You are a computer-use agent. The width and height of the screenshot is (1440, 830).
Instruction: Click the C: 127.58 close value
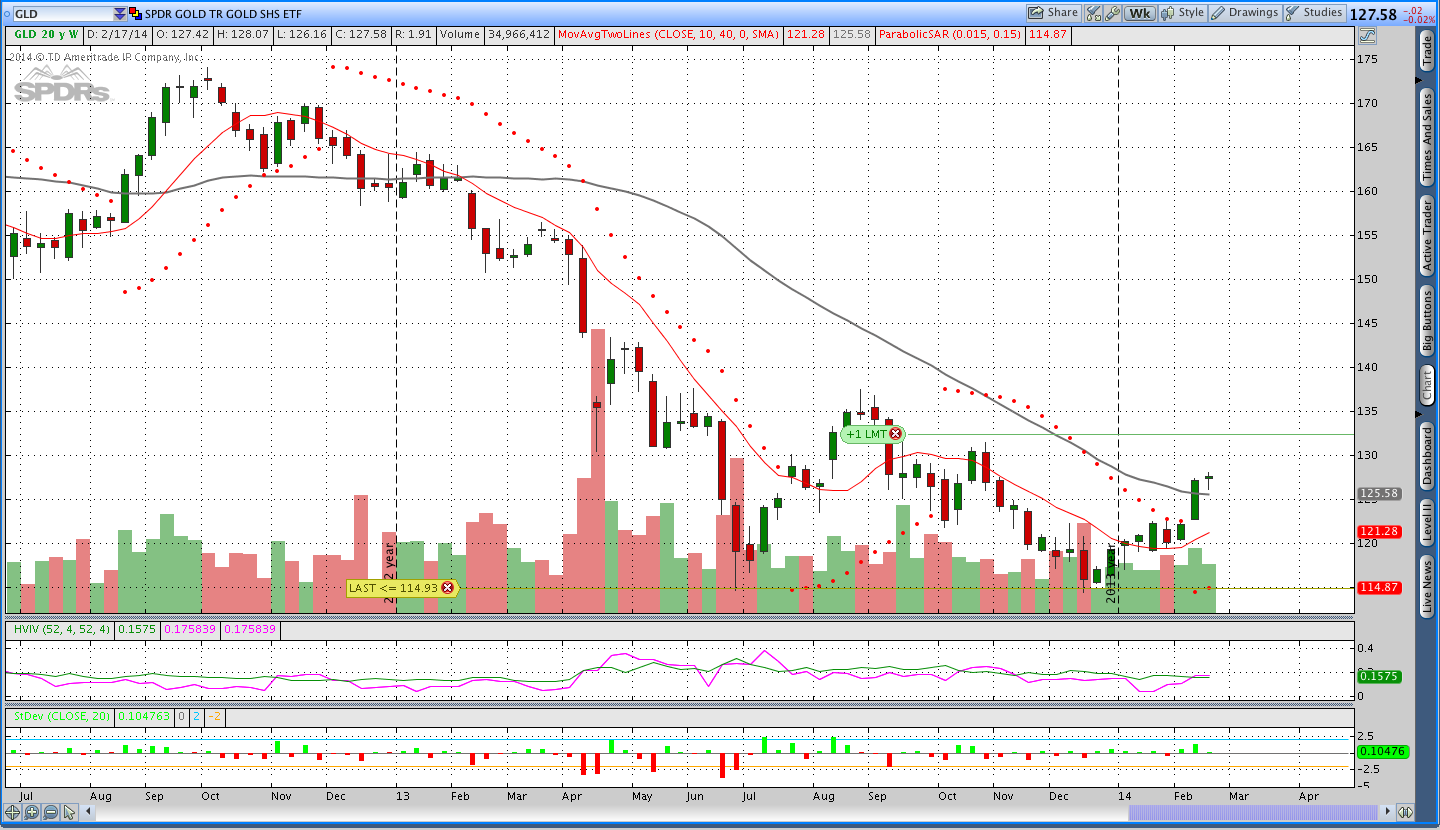[x=363, y=34]
